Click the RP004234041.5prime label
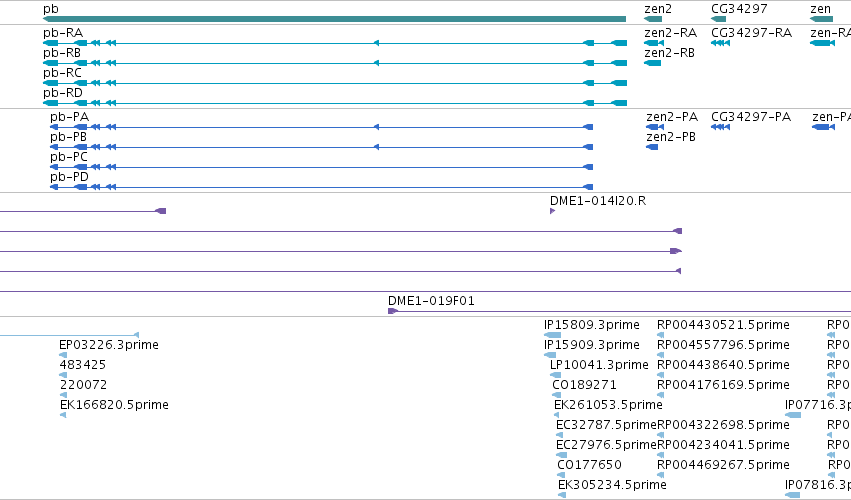The image size is (851, 500). coord(723,445)
